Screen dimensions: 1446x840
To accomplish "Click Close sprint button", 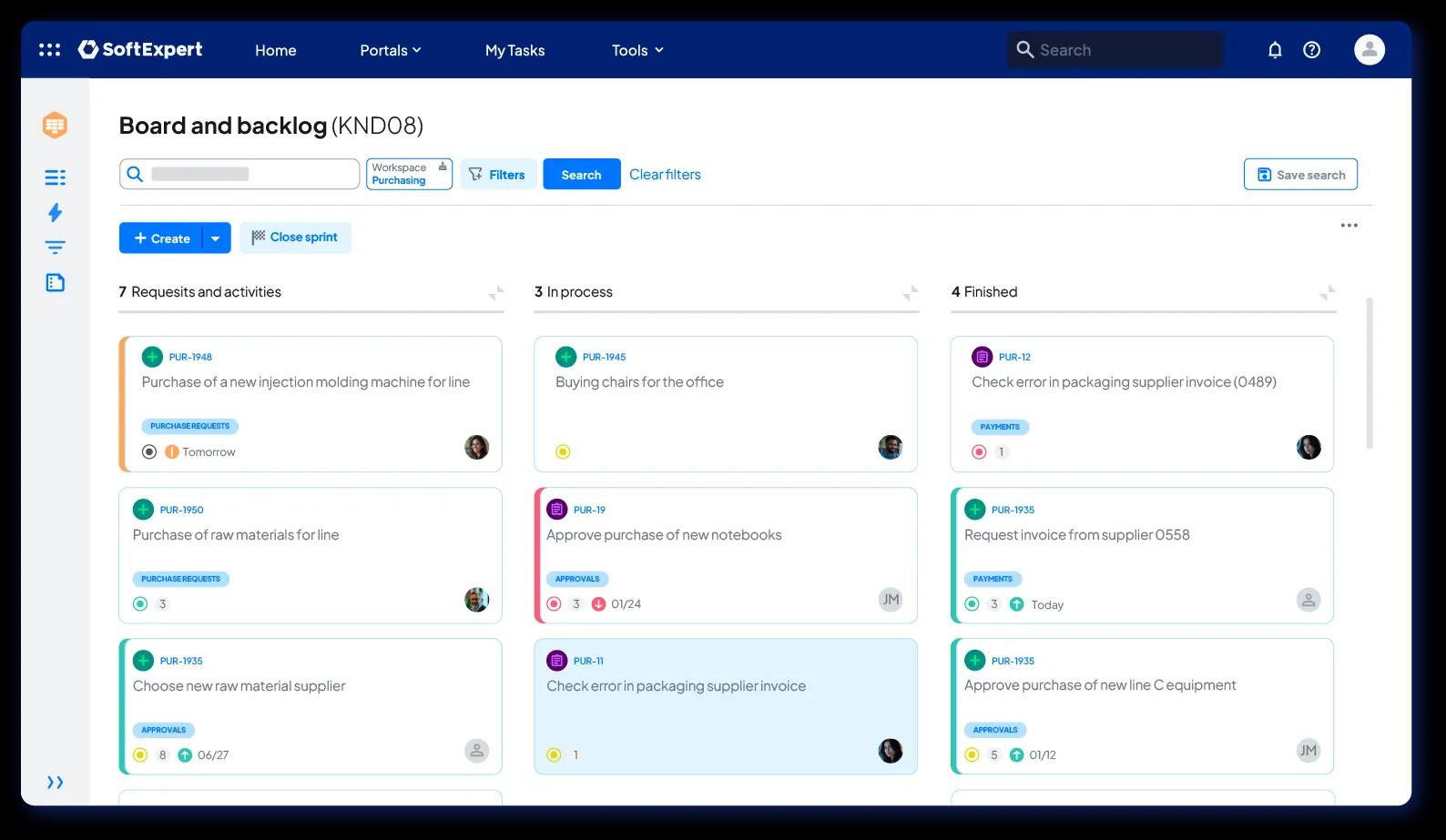I will (295, 238).
